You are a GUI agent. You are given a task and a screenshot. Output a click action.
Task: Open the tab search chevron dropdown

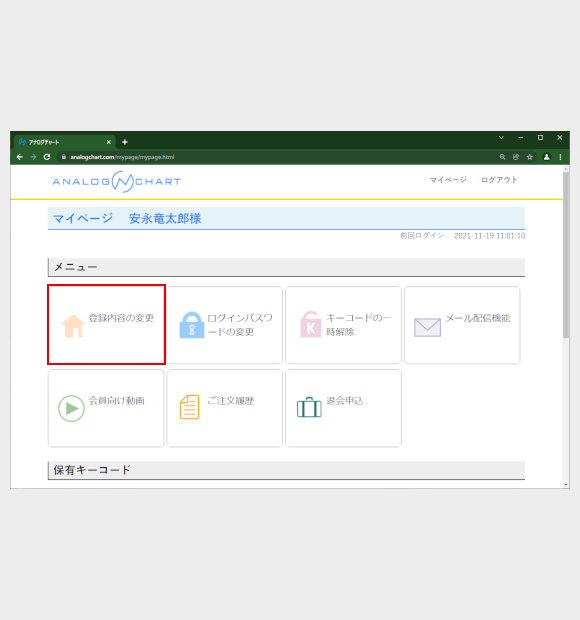tap(501, 138)
